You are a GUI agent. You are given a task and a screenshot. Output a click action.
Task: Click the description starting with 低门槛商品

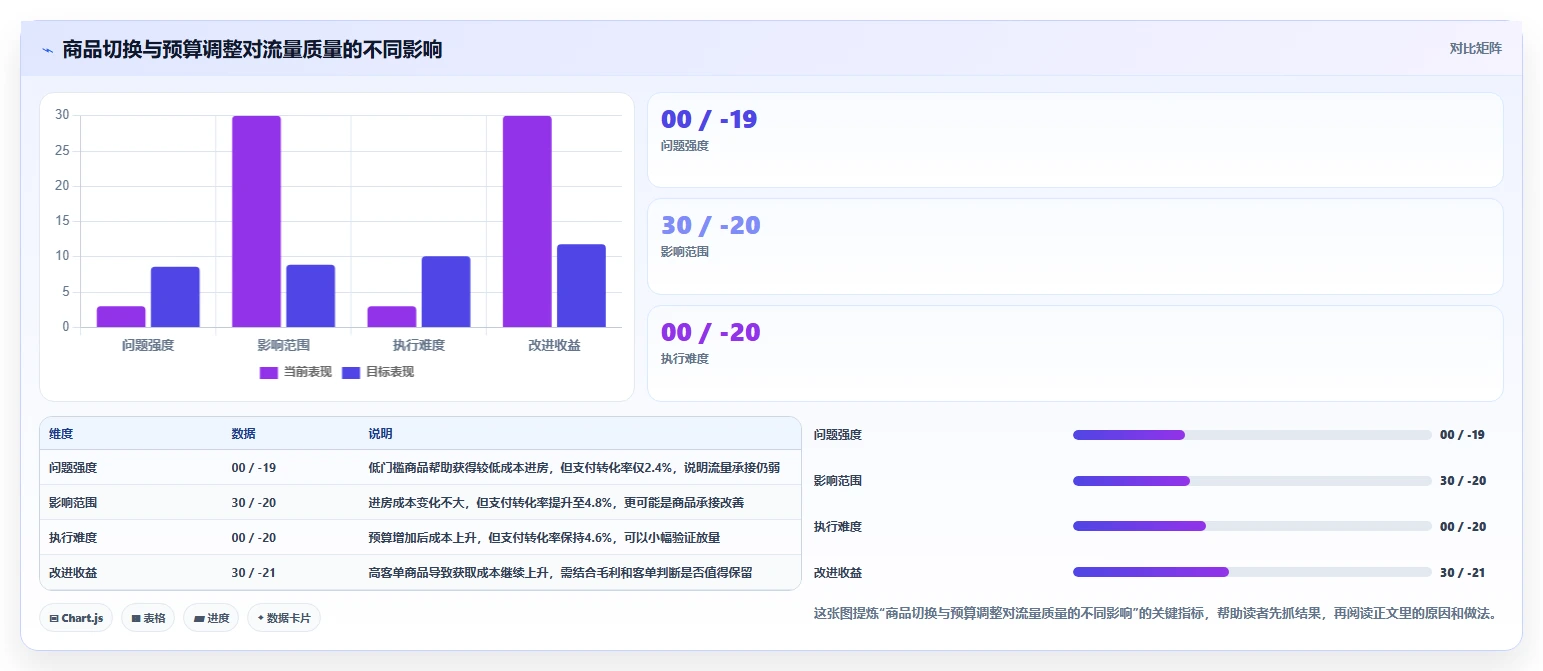click(x=574, y=467)
